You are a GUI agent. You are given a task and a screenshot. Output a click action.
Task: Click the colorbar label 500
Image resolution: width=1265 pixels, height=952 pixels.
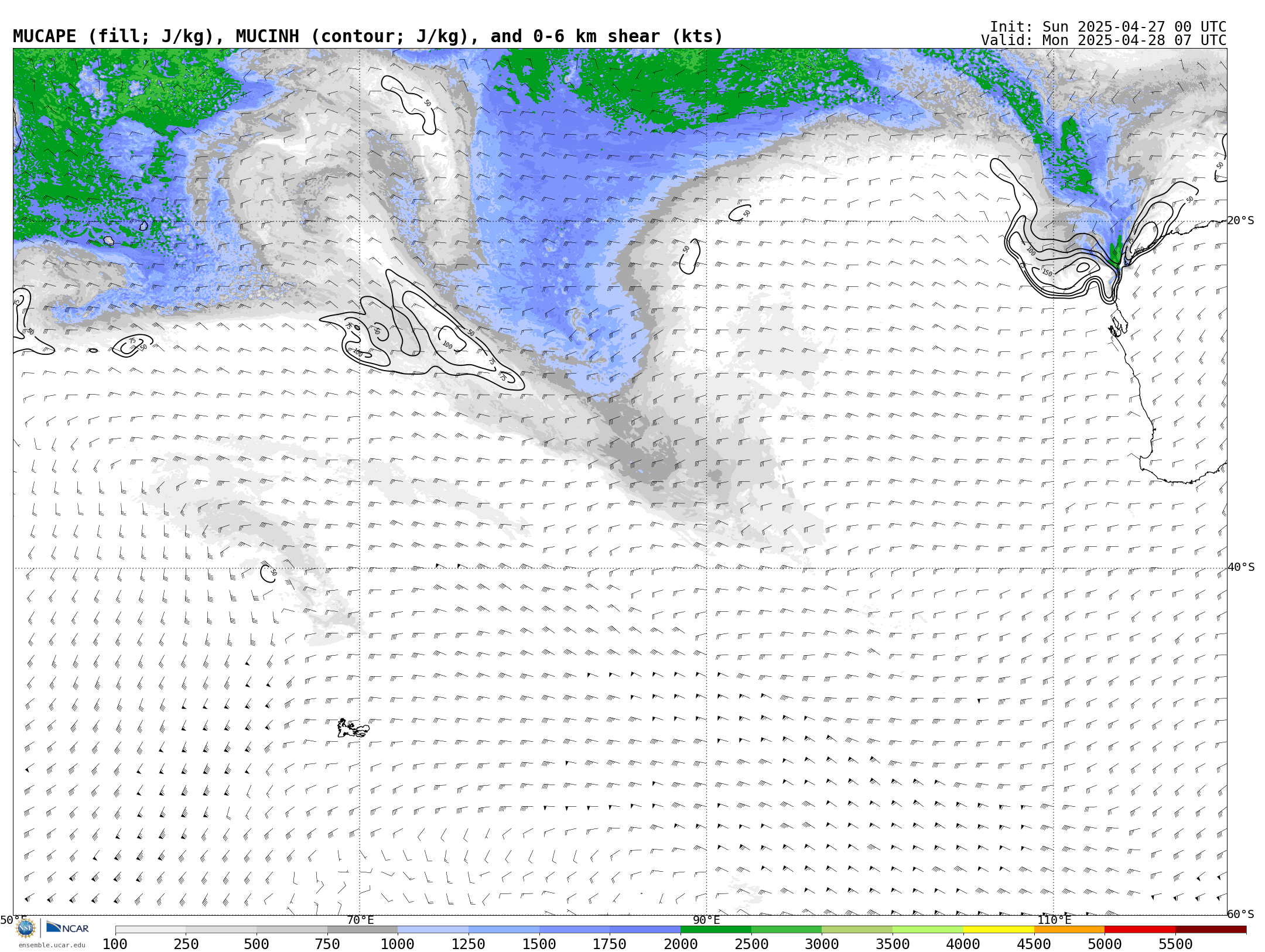point(257,944)
